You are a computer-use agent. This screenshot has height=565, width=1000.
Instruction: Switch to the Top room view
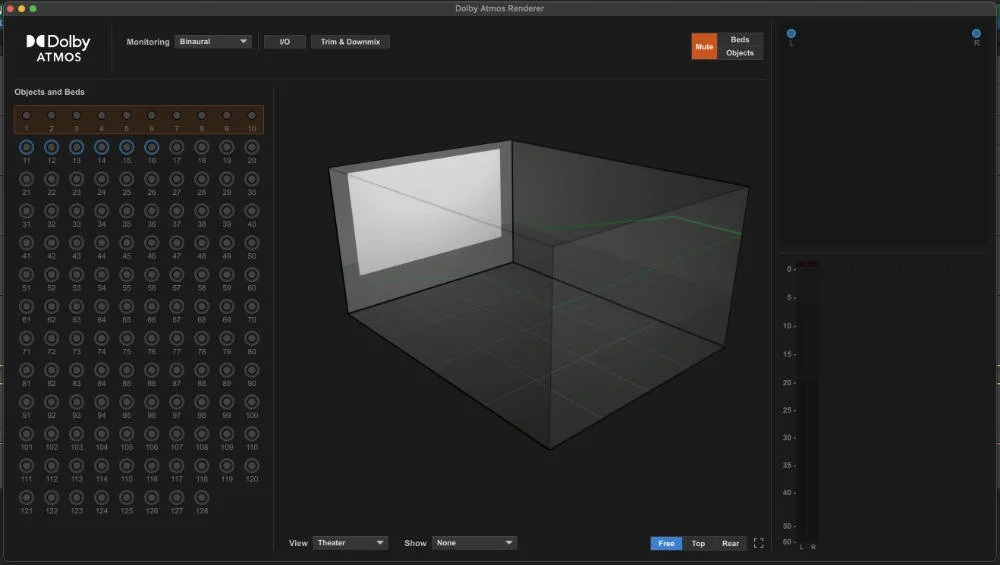(698, 543)
